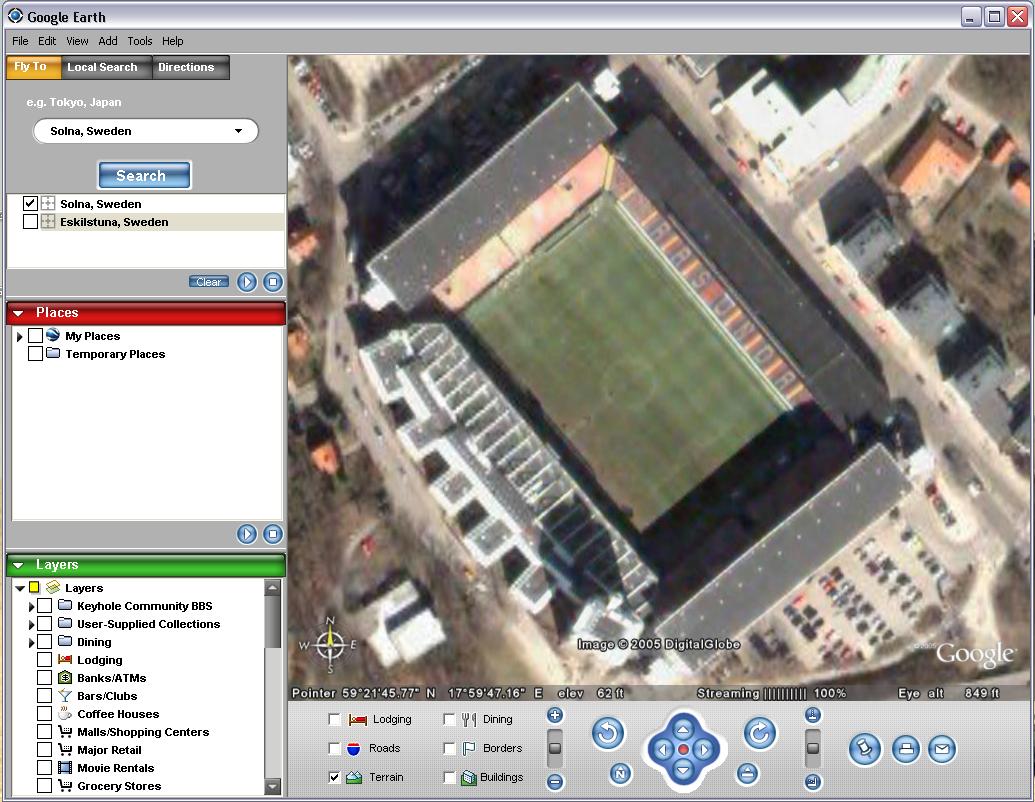The width and height of the screenshot is (1035, 802).
Task: Open the Help menu
Action: click(x=172, y=41)
